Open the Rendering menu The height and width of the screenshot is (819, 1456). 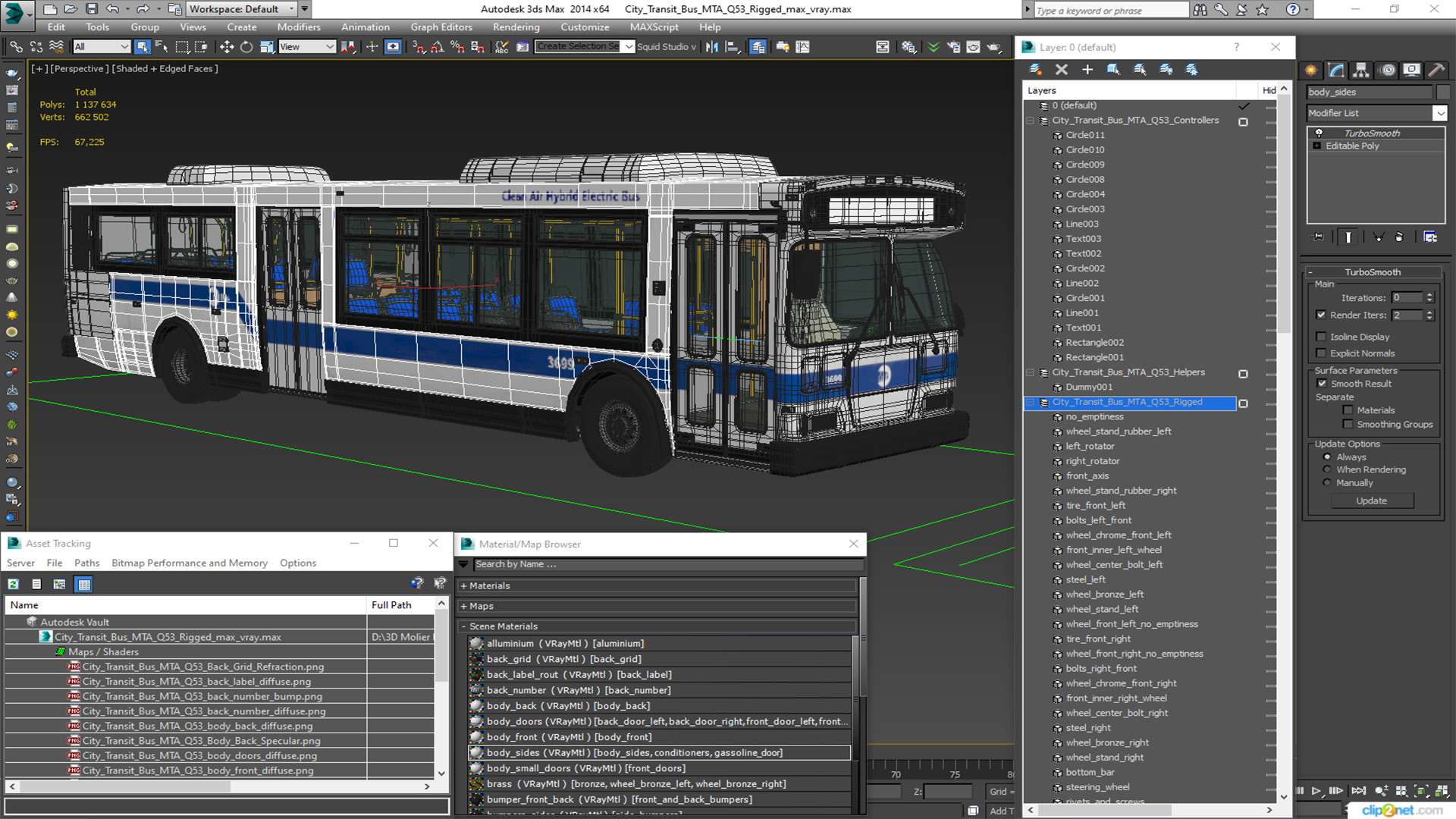click(x=516, y=27)
